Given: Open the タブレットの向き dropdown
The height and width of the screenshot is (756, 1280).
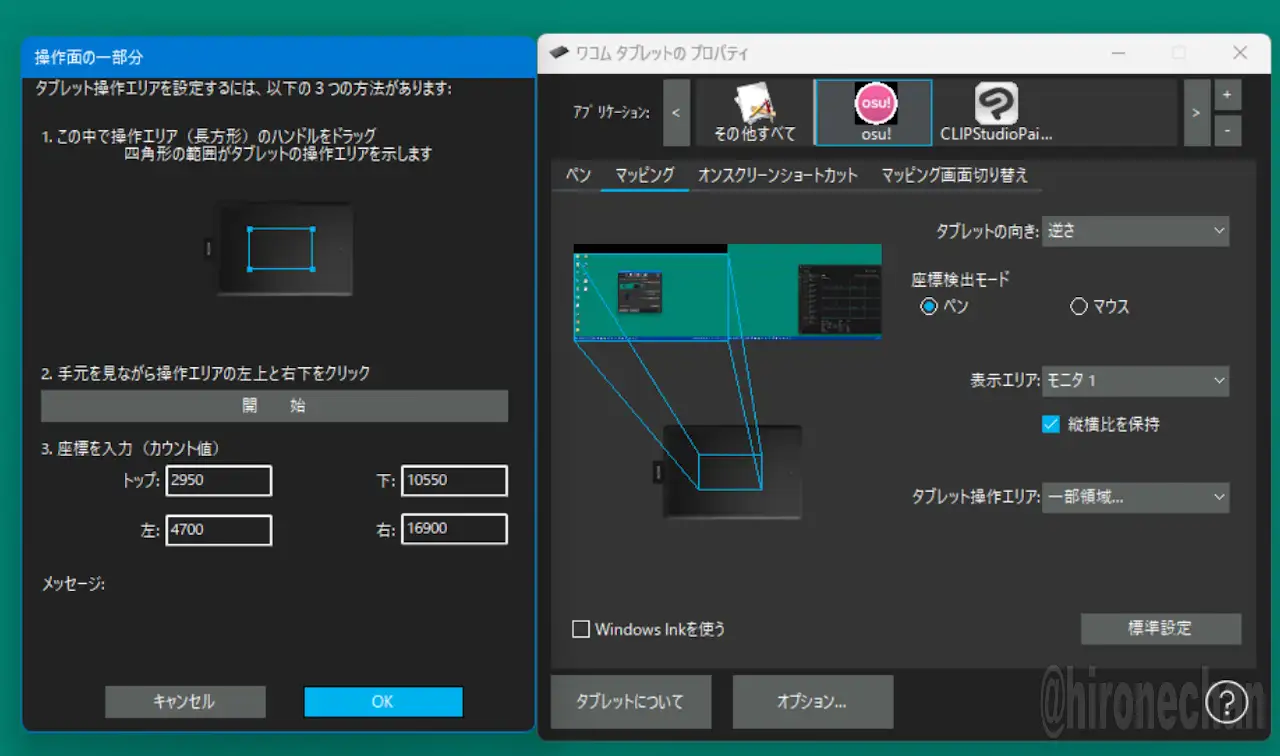Looking at the screenshot, I should pyautogui.click(x=1135, y=231).
